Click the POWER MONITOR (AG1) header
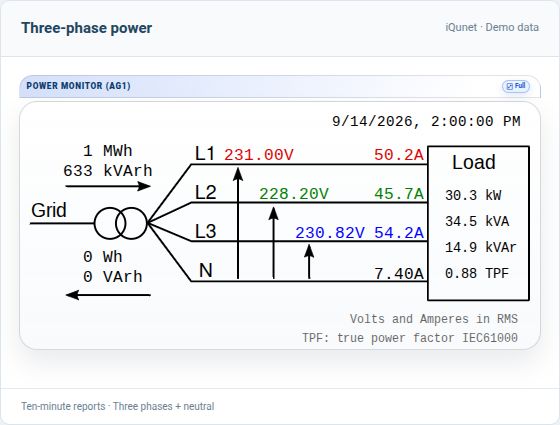Screen dimensions: 560x425 pos(78,86)
